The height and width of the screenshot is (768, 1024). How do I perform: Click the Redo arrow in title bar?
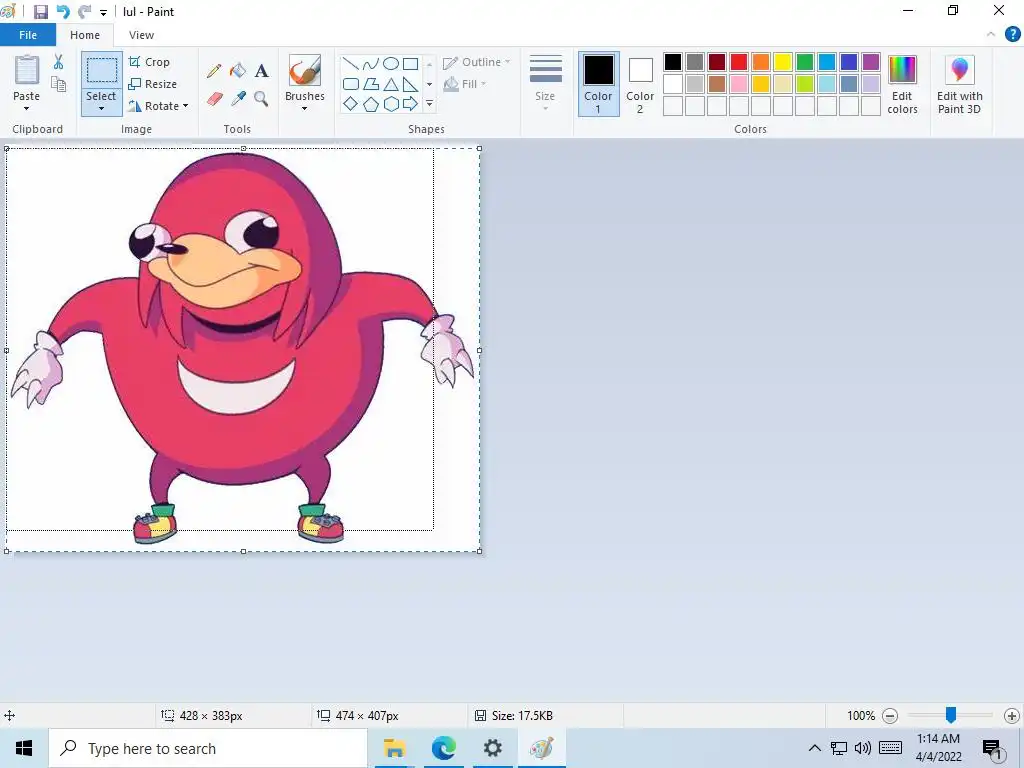coord(84,12)
